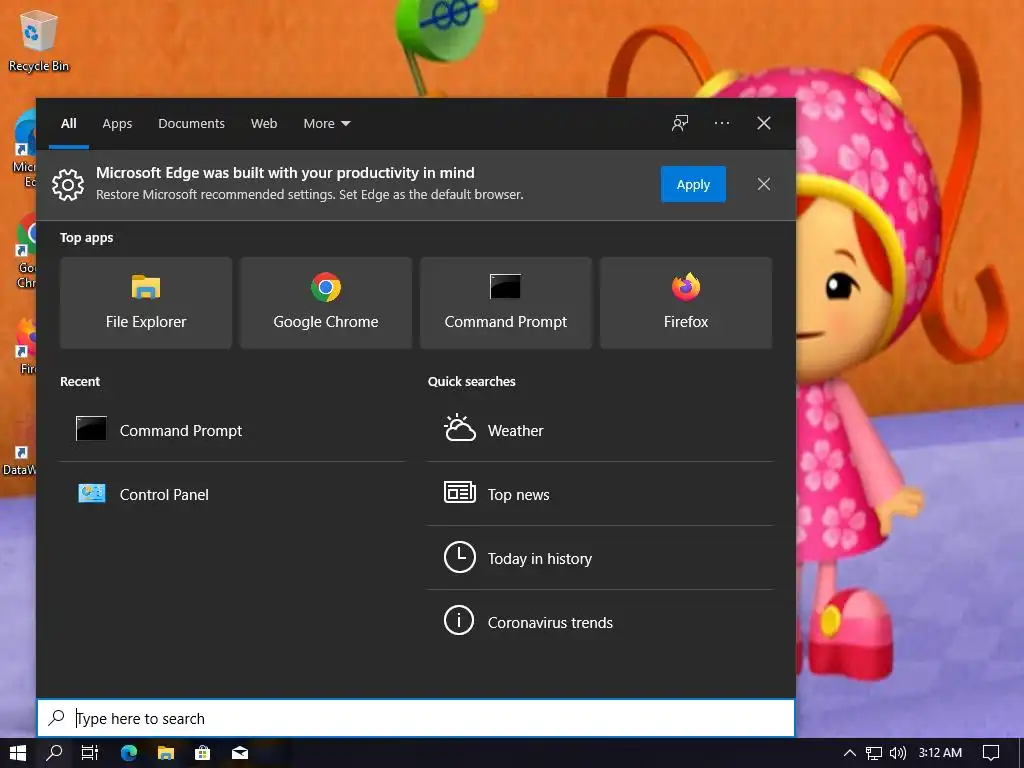Open Command Prompt tile in Top apps

point(505,302)
